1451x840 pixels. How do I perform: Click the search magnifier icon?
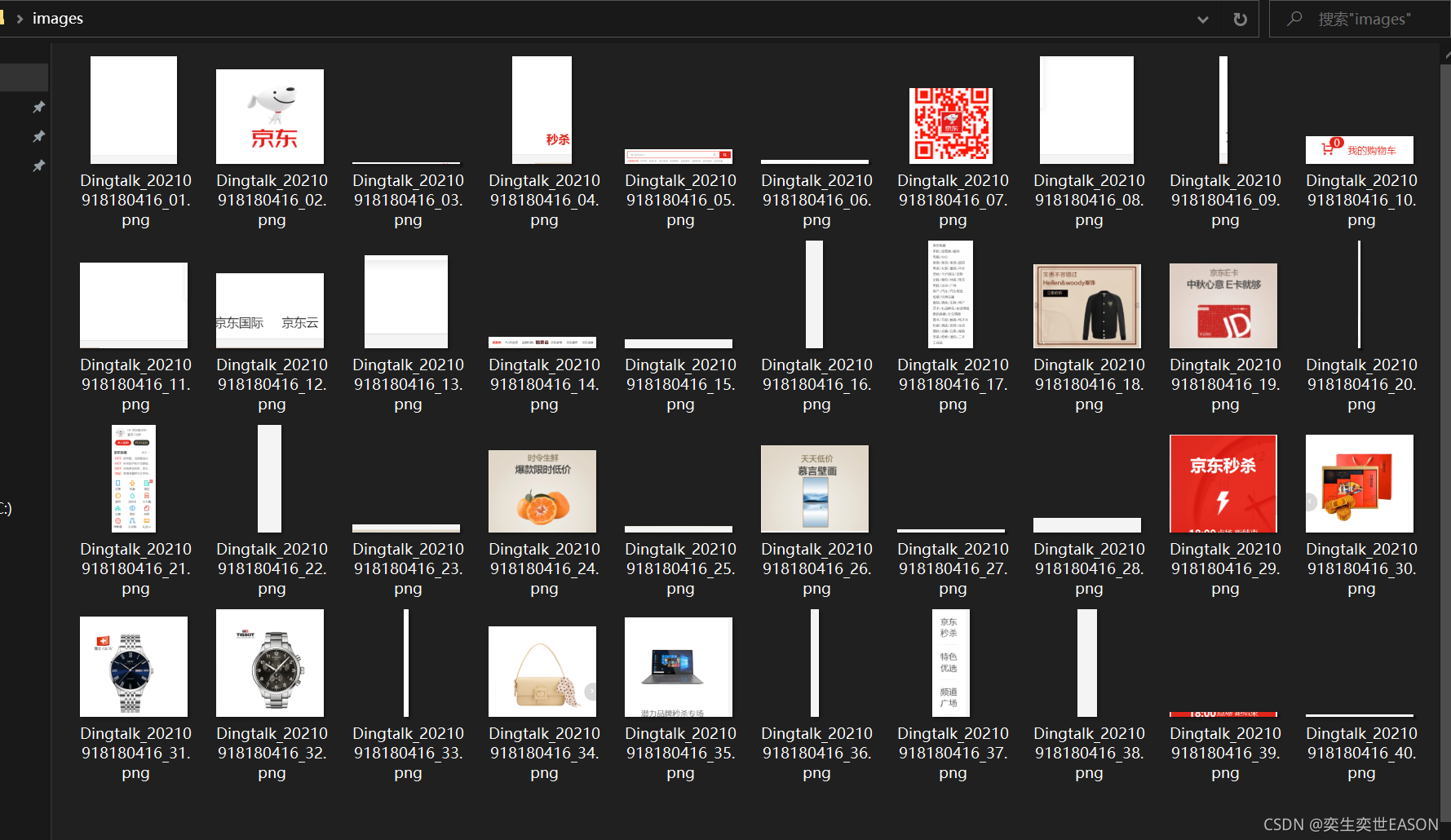pos(1294,18)
